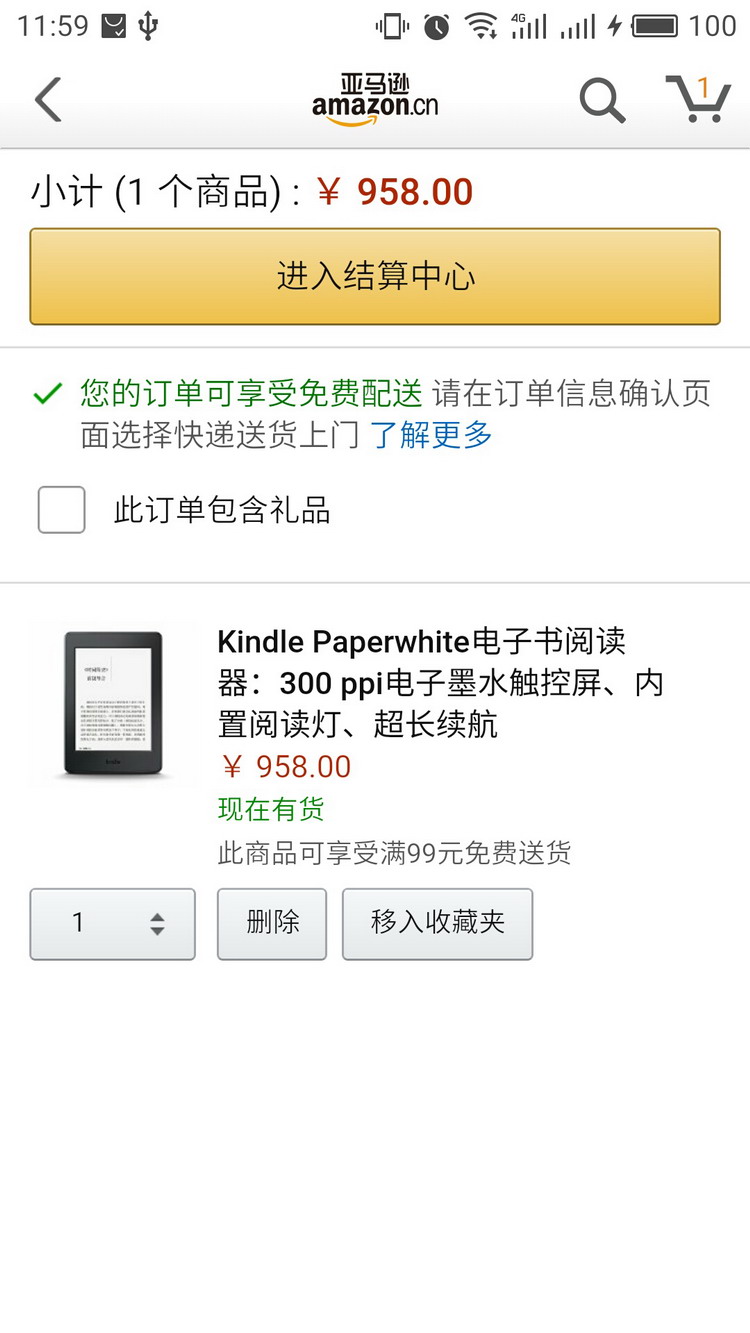Screen dimensions: 750x1333
Task: Tap the product price ¥958.00
Action: 285,767
